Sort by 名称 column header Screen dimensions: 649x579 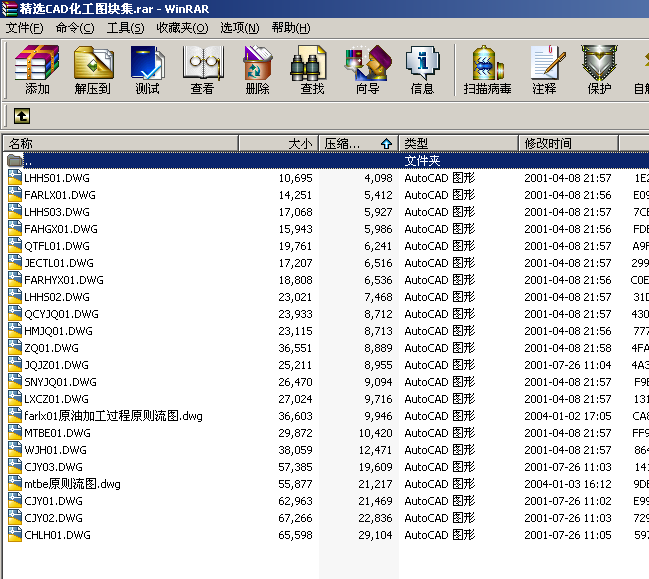[x=121, y=144]
